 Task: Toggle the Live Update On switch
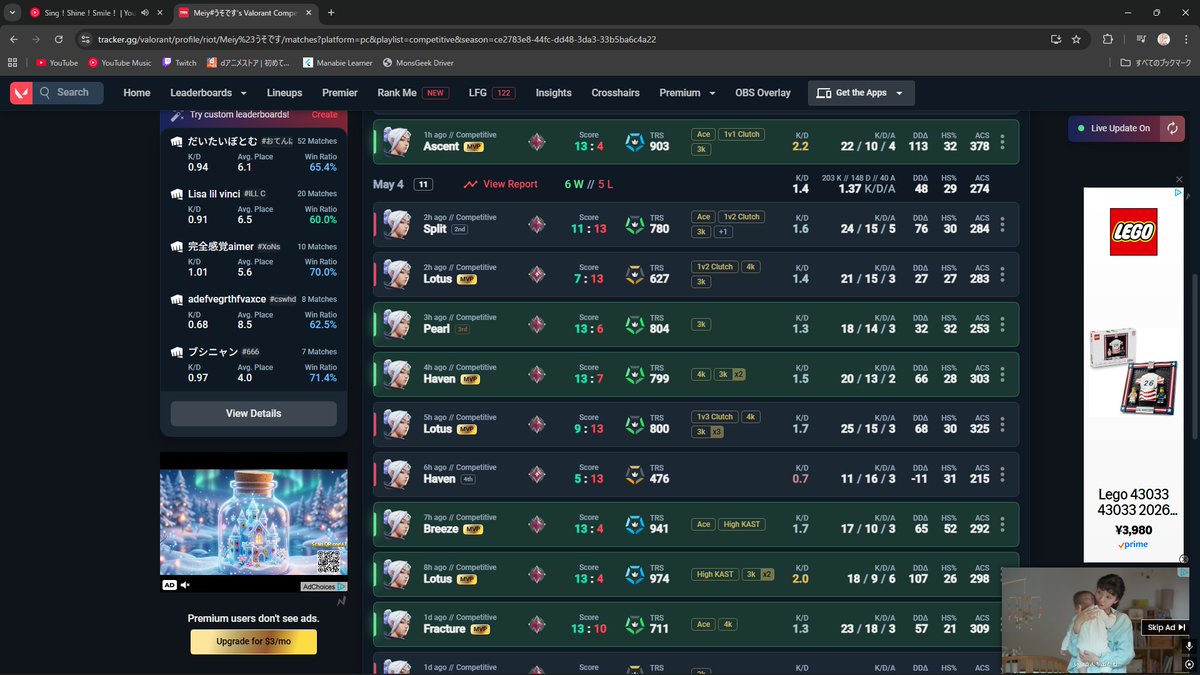pos(1113,128)
